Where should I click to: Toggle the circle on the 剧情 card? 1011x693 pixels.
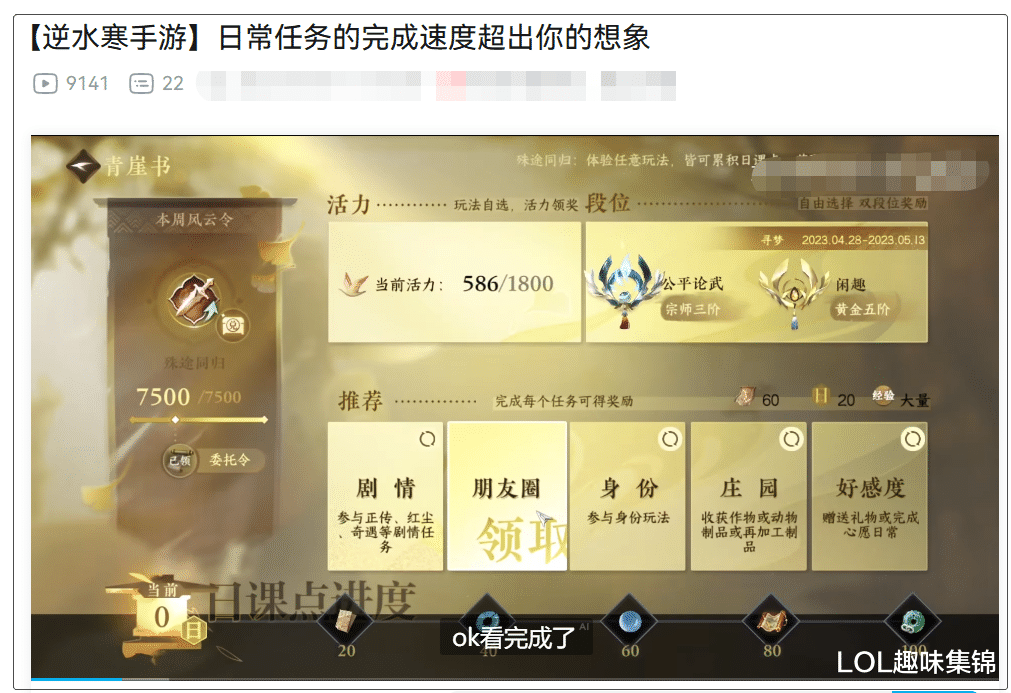tap(427, 439)
